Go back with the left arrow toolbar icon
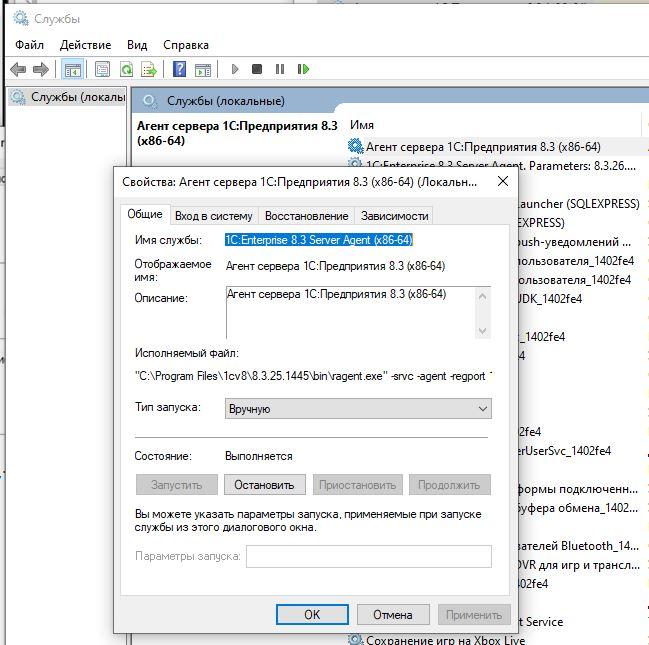The height and width of the screenshot is (645, 649). pyautogui.click(x=18, y=69)
